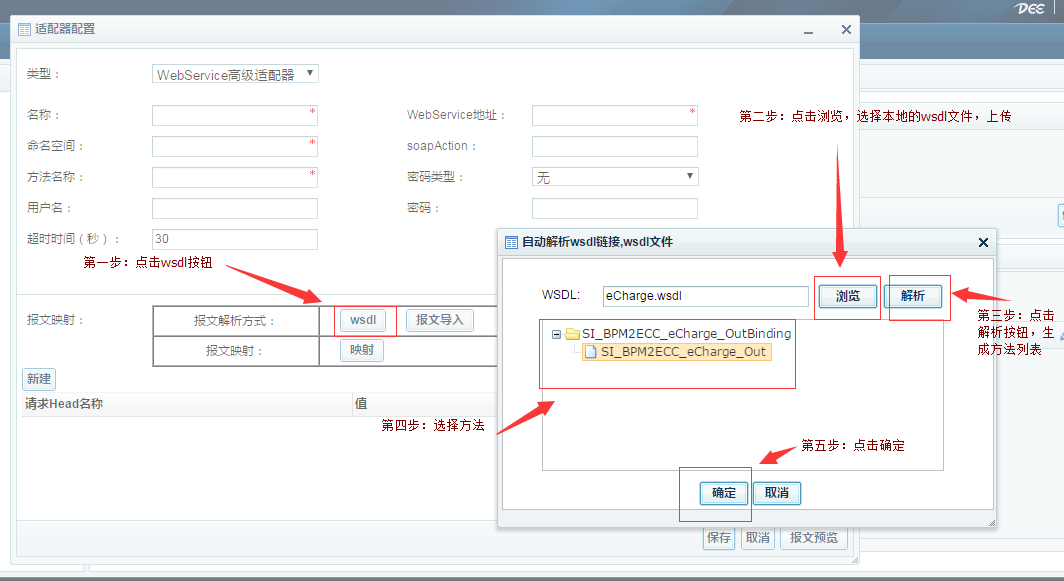Click the 新建 button
The image size is (1064, 581).
(x=39, y=379)
